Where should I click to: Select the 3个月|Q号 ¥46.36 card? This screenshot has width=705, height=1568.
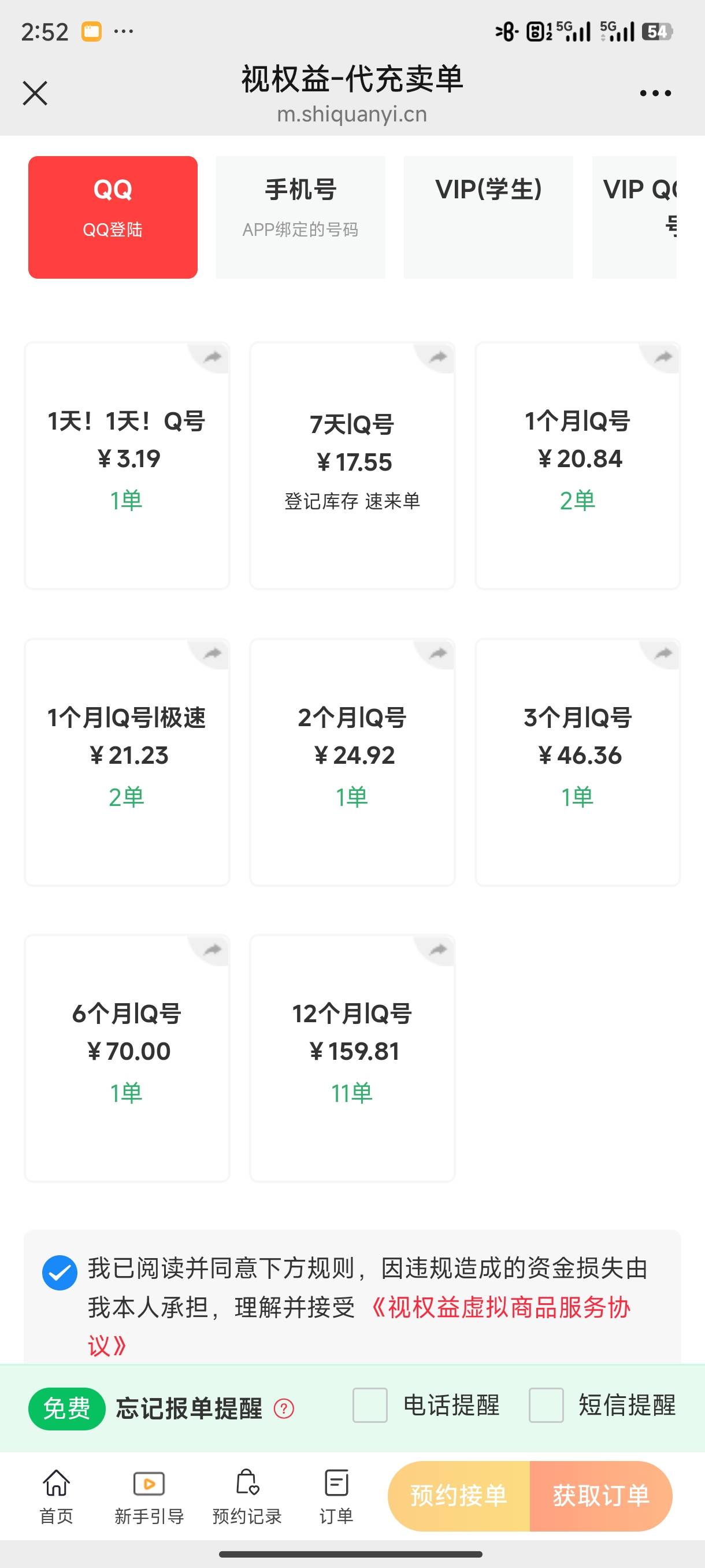[x=577, y=762]
